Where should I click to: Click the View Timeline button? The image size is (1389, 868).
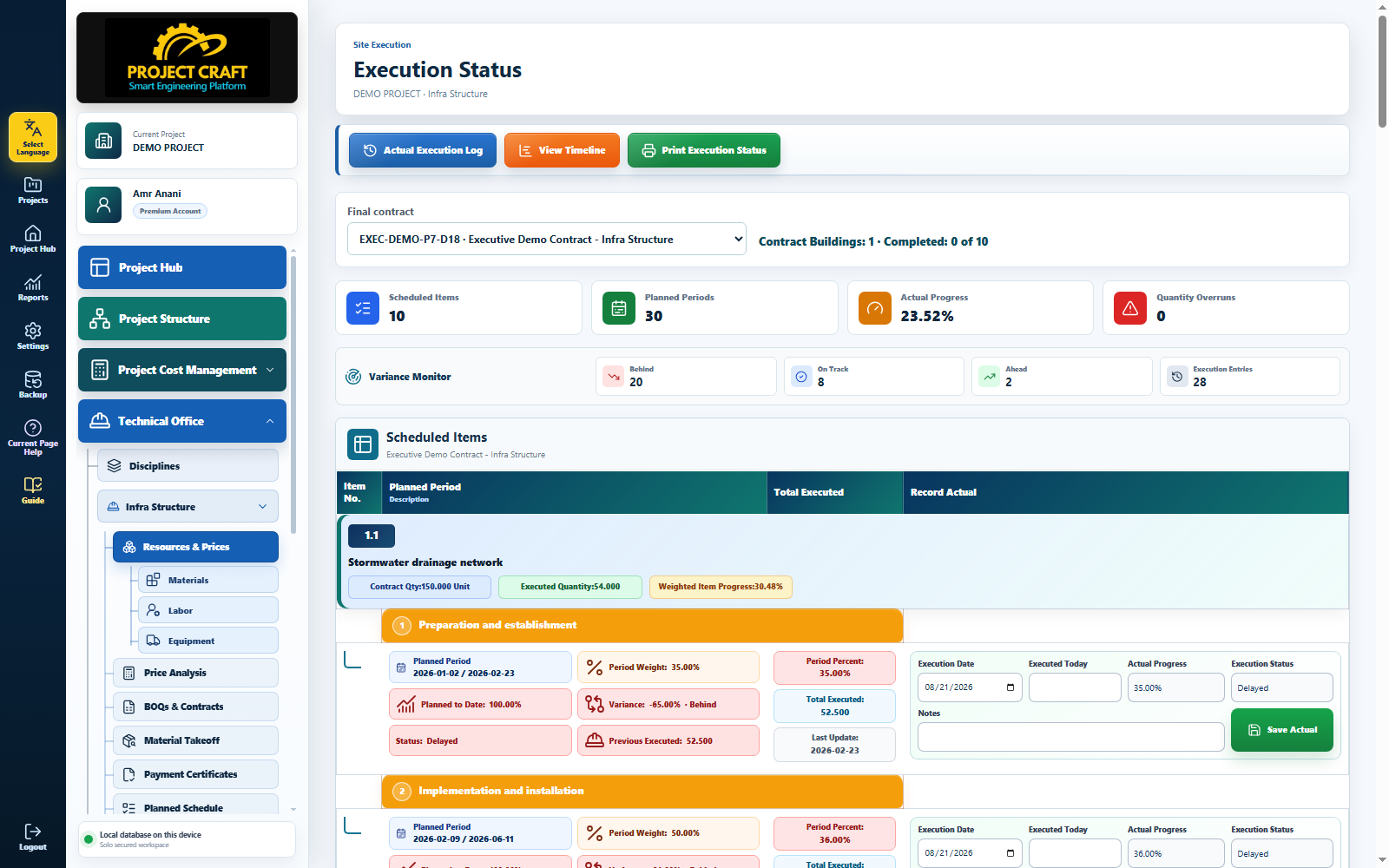(x=562, y=150)
